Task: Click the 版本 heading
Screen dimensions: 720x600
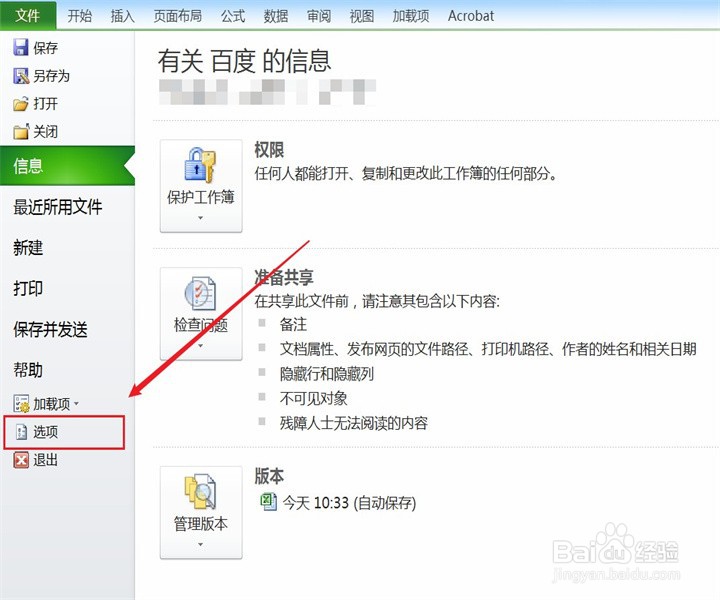Action: click(x=269, y=476)
